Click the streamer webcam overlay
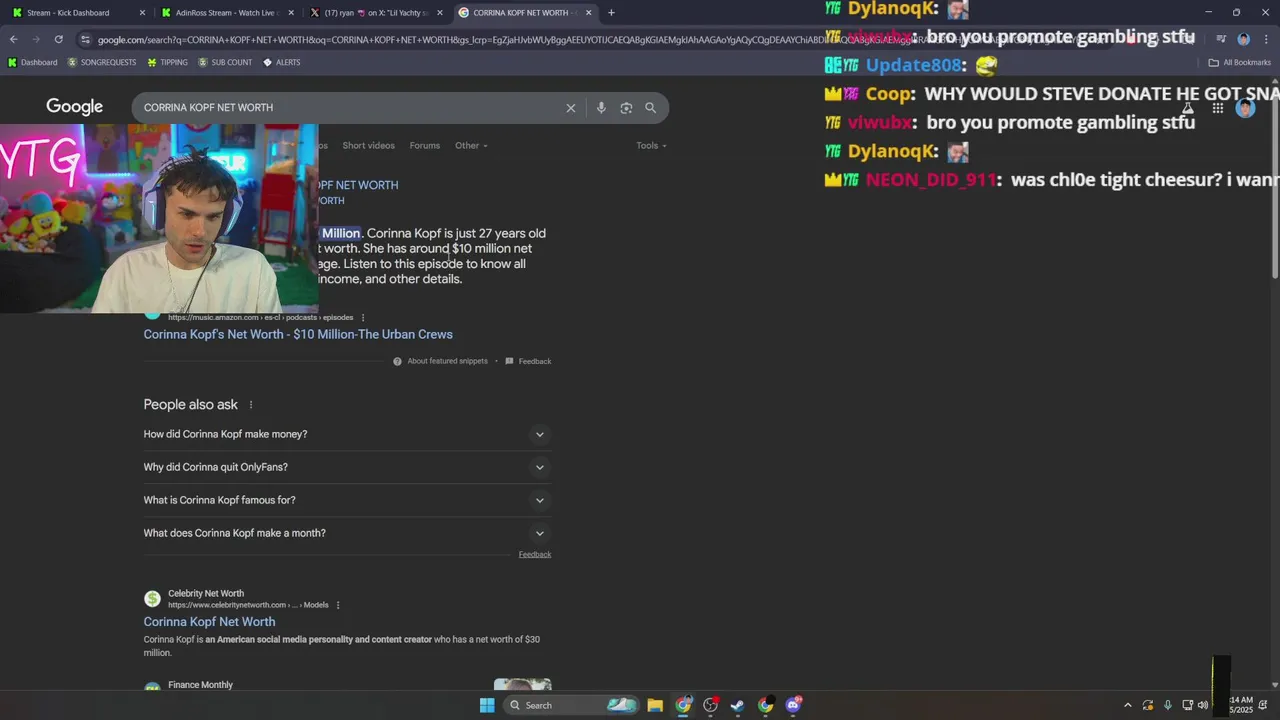Screen dimensions: 1280x720 (x=159, y=219)
